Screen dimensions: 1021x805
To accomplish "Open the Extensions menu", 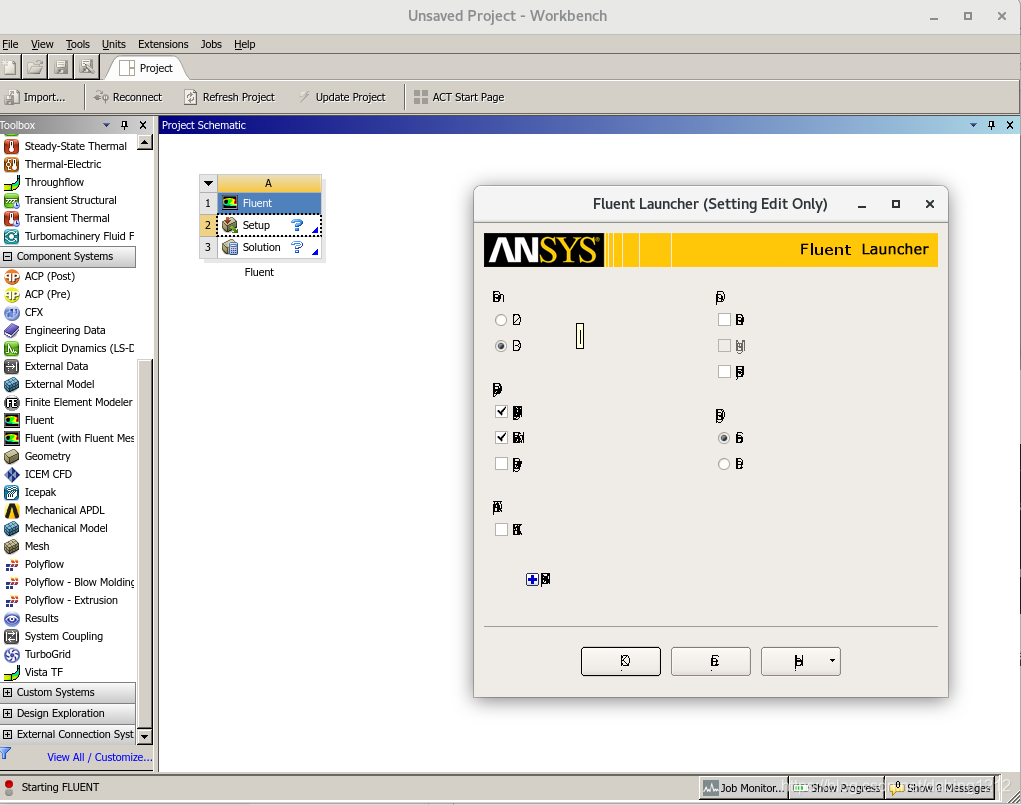I will [x=163, y=44].
